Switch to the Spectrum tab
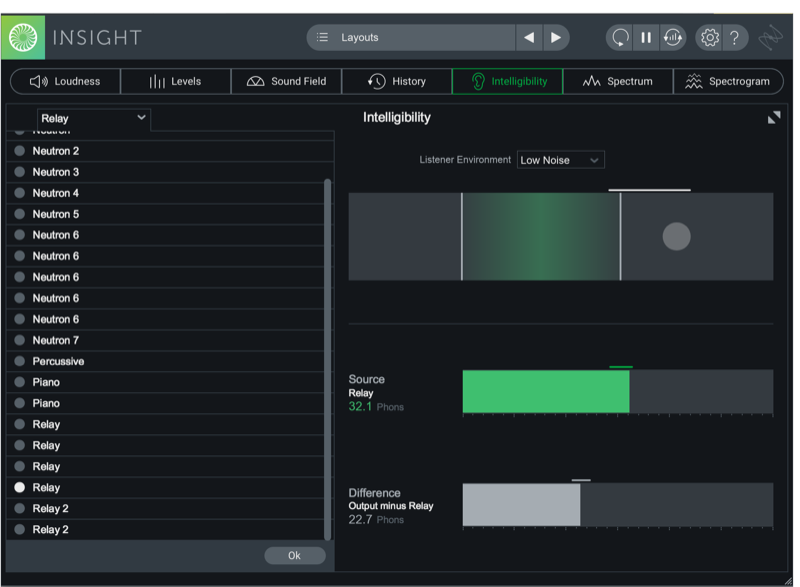Viewport: 800px width, 587px height. point(618,82)
